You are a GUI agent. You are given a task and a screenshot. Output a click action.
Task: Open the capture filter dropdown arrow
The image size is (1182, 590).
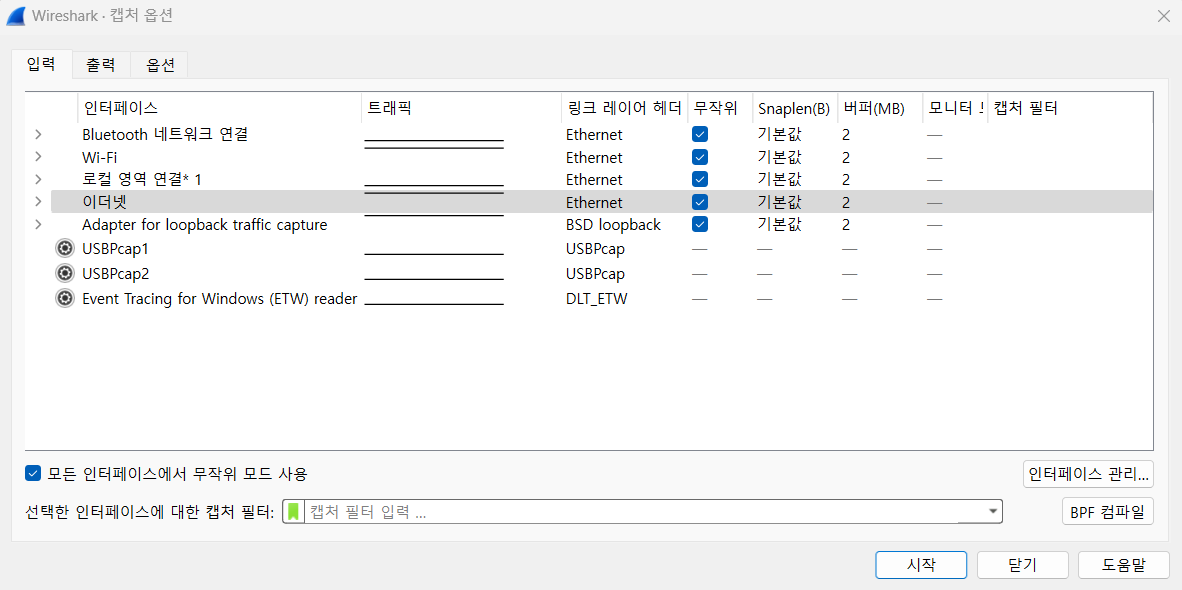pyautogui.click(x=992, y=512)
